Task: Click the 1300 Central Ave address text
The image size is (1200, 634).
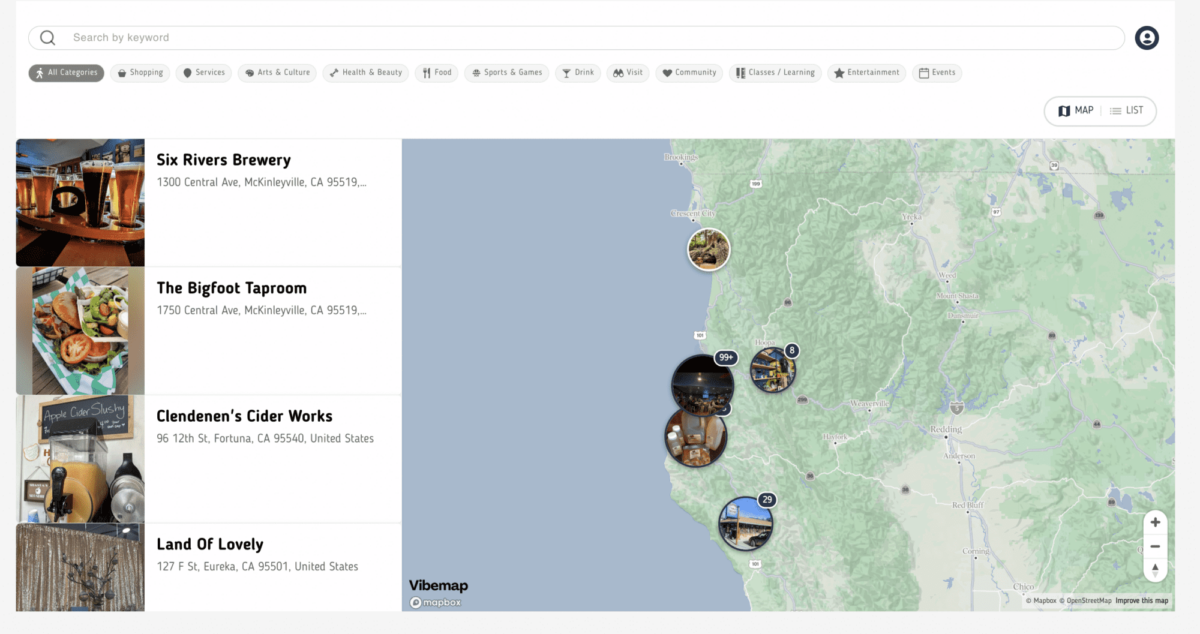Action: pyautogui.click(x=262, y=183)
